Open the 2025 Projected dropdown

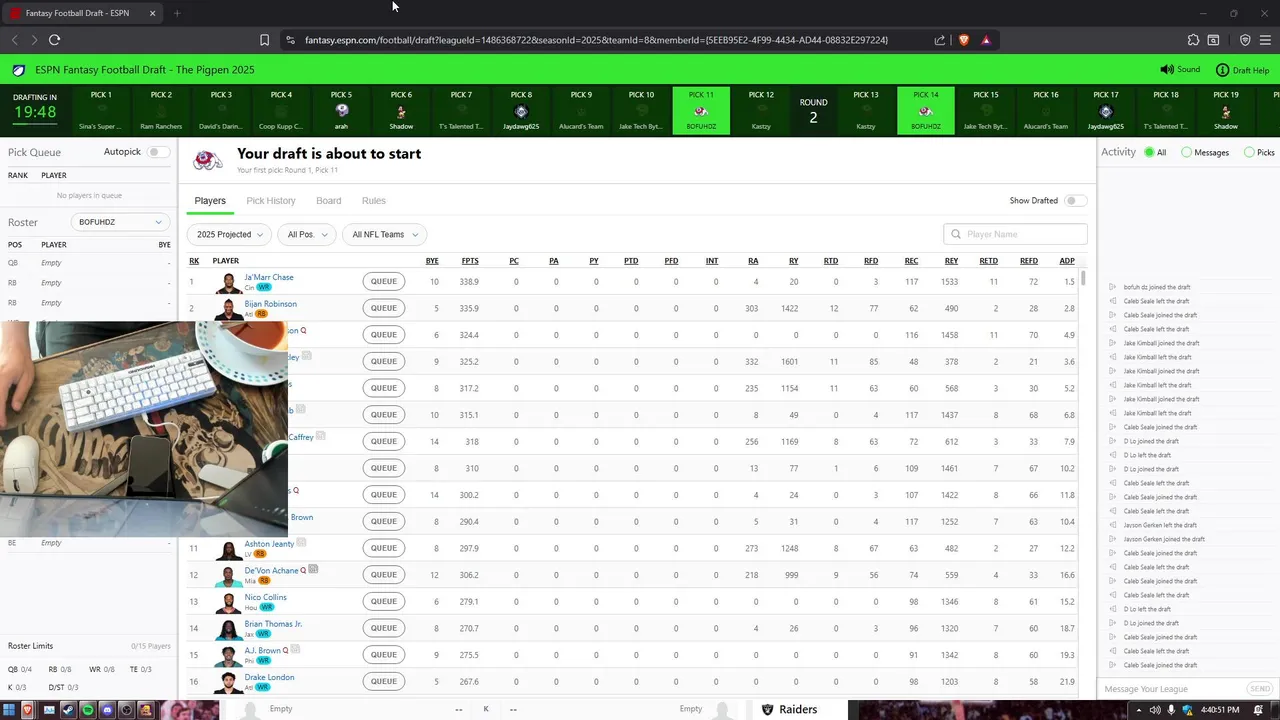[229, 234]
